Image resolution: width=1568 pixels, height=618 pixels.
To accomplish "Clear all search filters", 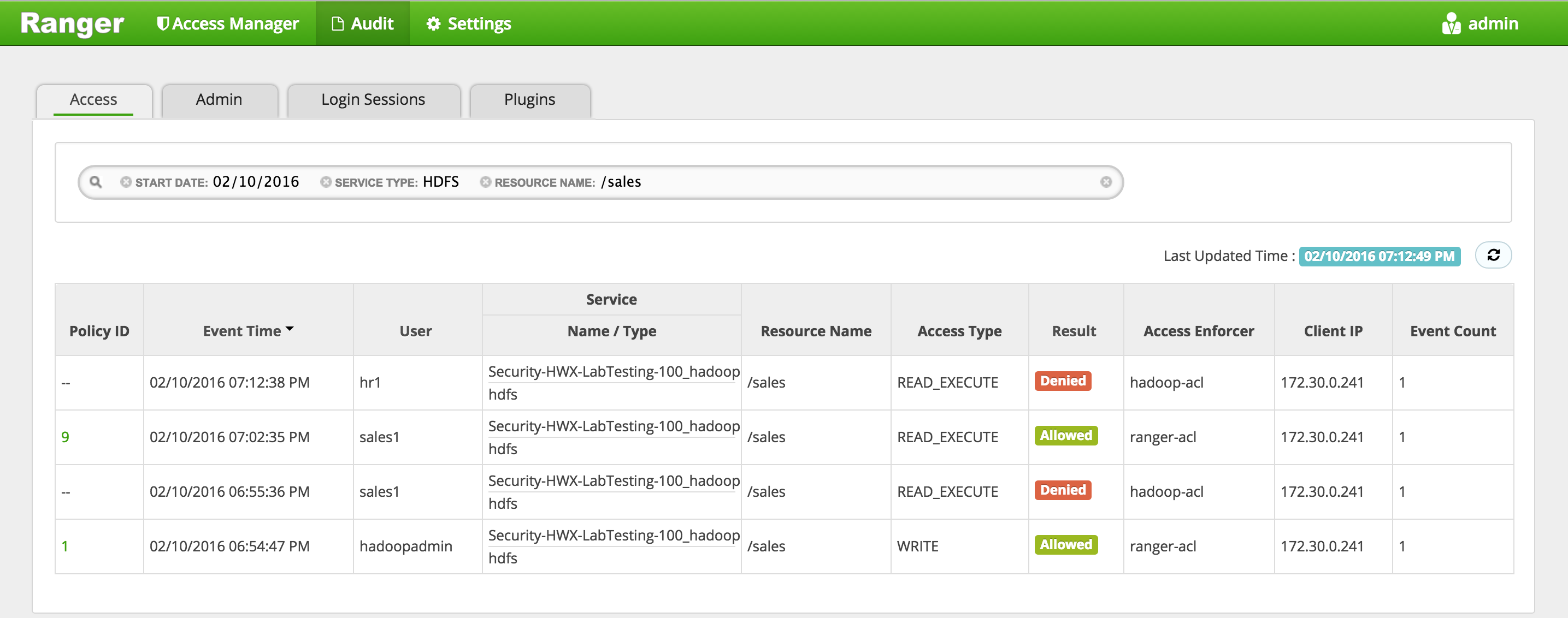I will [1106, 182].
